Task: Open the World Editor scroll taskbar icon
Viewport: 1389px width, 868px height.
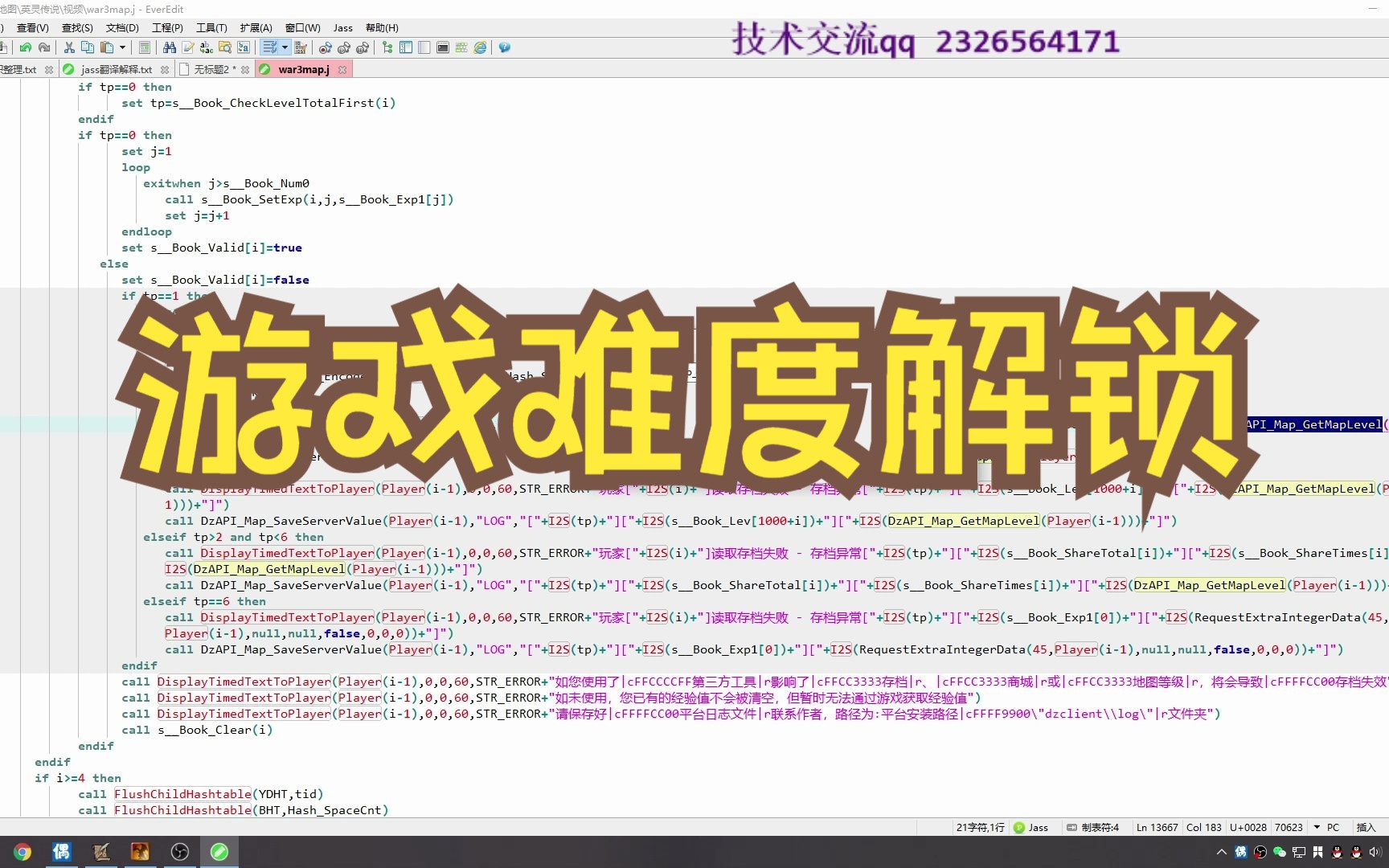Action: tap(101, 852)
